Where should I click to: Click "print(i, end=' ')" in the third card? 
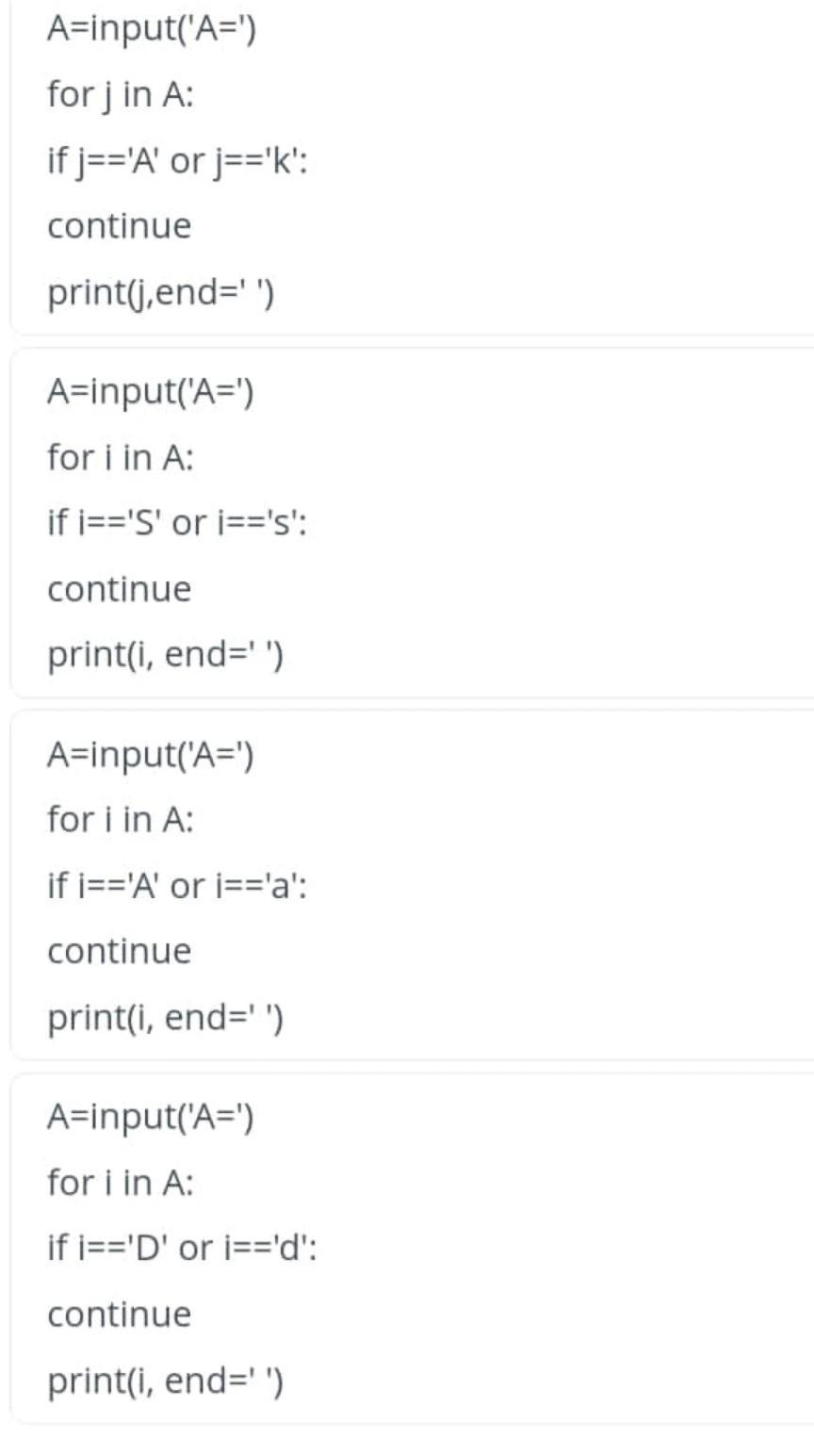click(x=166, y=1018)
